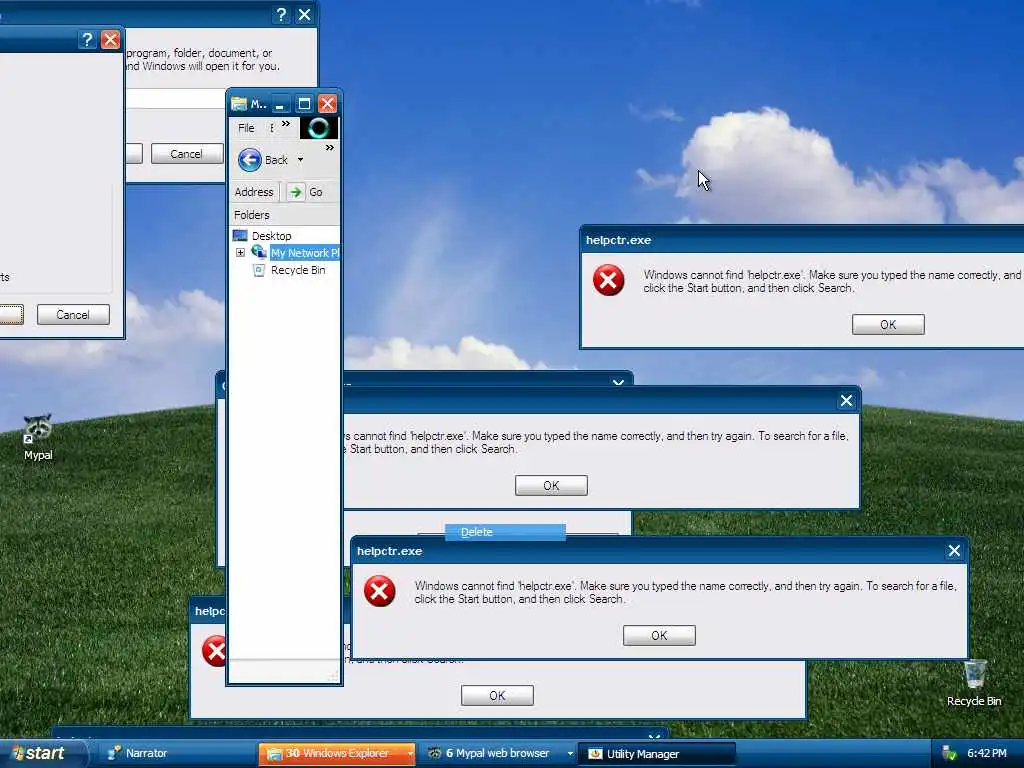Select Recycle Bin in the Folders tree

click(298, 270)
